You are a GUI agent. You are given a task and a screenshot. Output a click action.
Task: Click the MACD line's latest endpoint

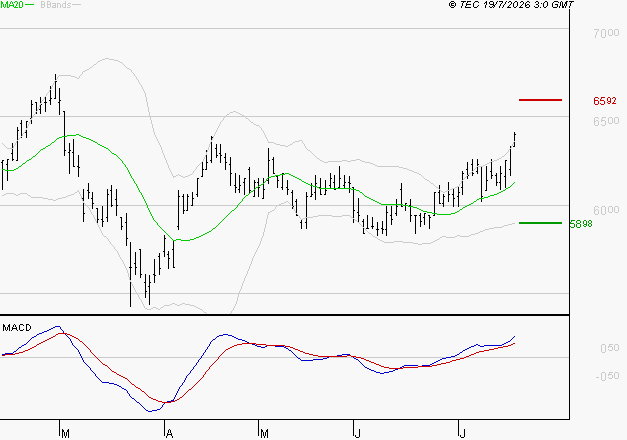pyautogui.click(x=514, y=336)
